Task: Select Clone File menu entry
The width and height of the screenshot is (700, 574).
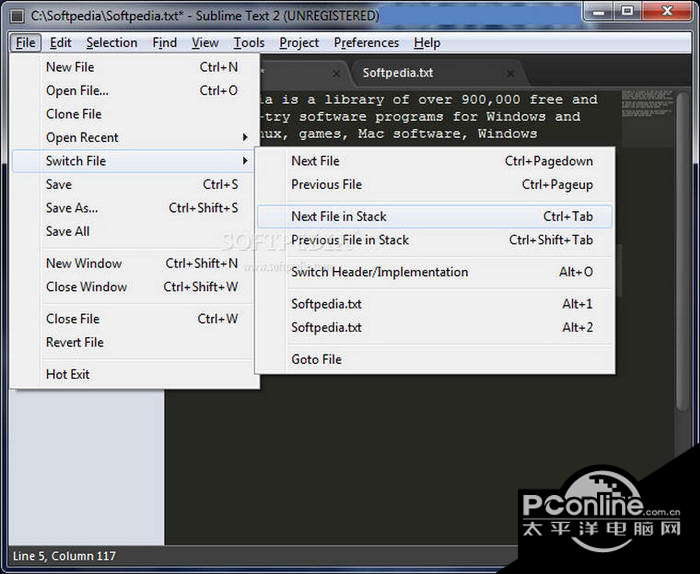Action: click(134, 114)
